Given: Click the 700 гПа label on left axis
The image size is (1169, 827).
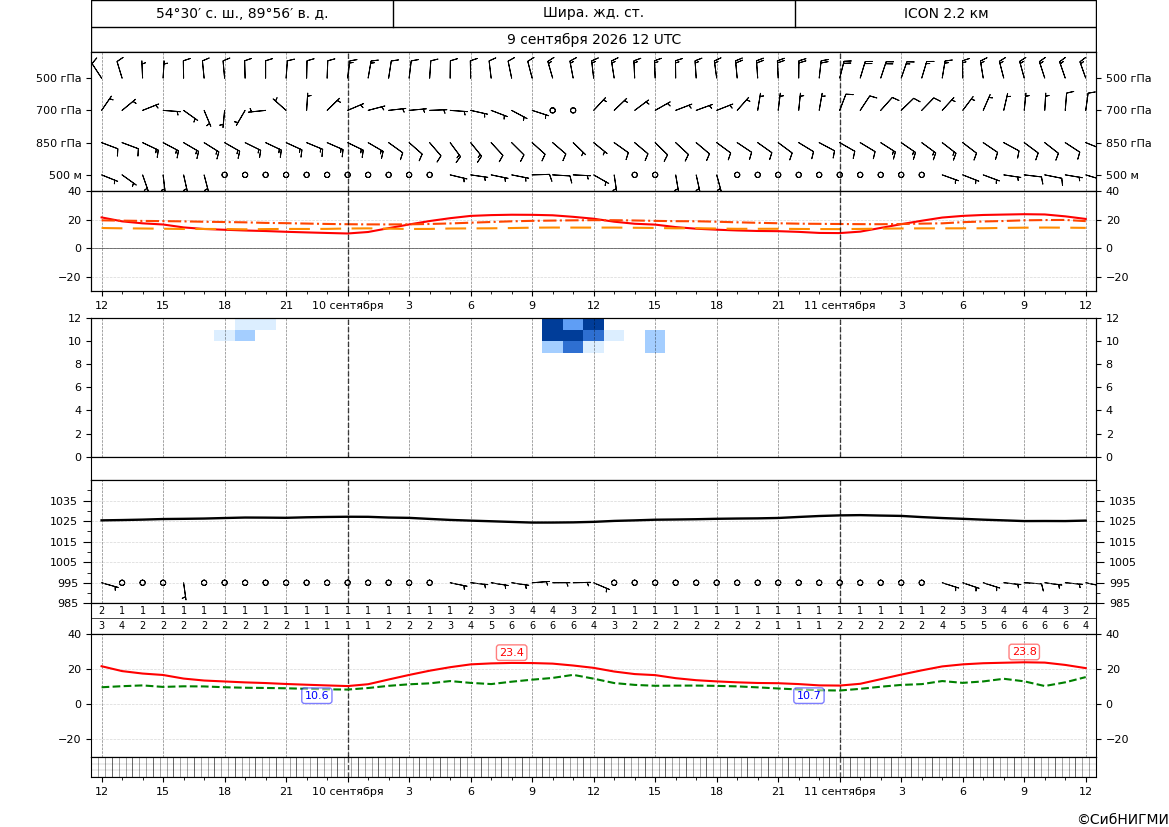Looking at the screenshot, I should click(59, 110).
